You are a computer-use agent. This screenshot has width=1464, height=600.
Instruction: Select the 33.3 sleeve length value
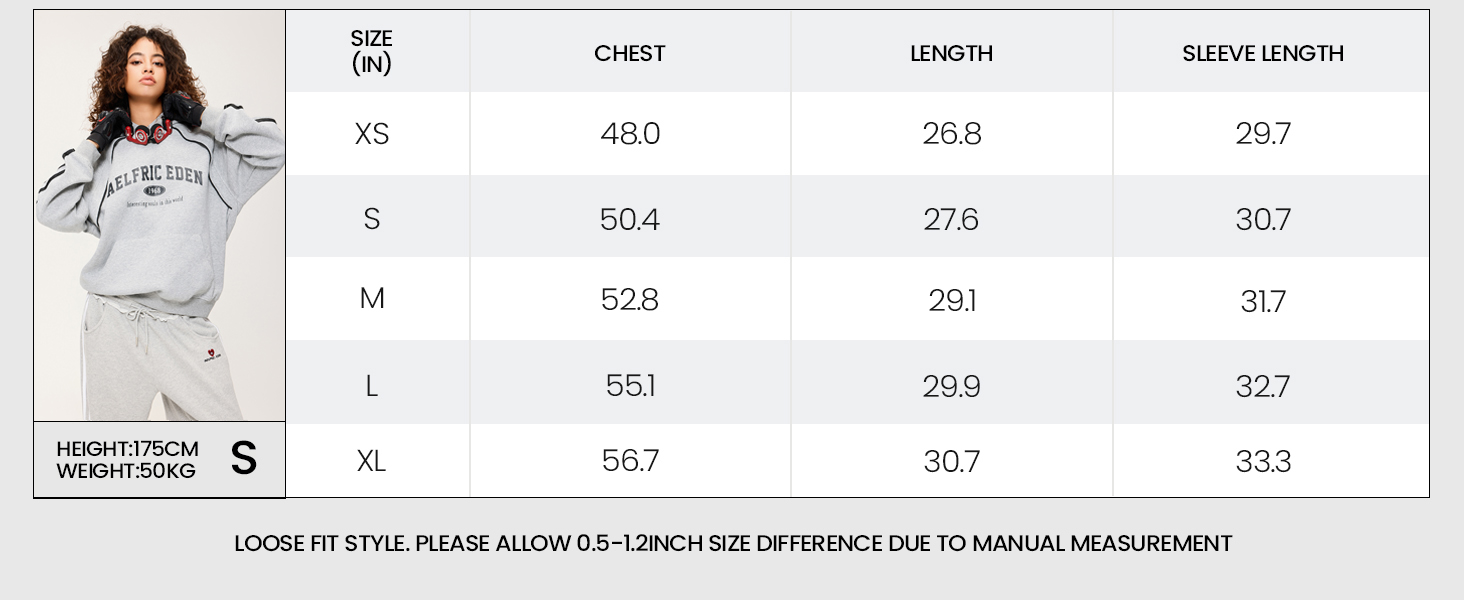1263,461
